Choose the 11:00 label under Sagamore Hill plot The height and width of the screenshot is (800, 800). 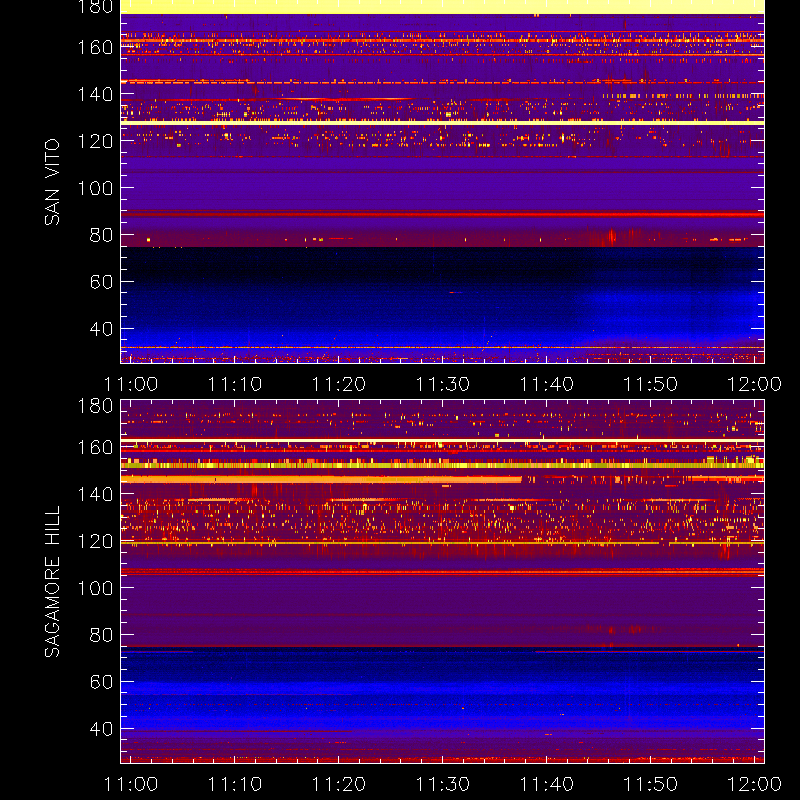click(x=131, y=784)
